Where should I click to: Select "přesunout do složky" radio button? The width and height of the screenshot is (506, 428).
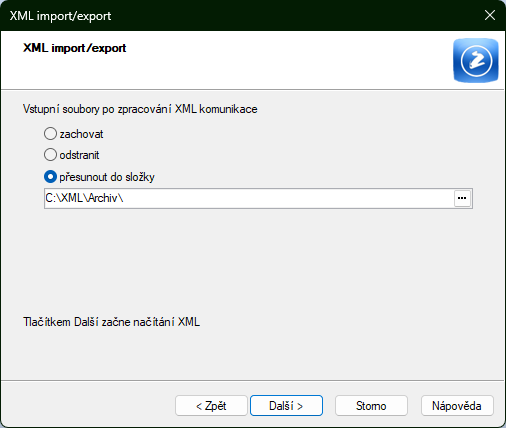pos(50,177)
